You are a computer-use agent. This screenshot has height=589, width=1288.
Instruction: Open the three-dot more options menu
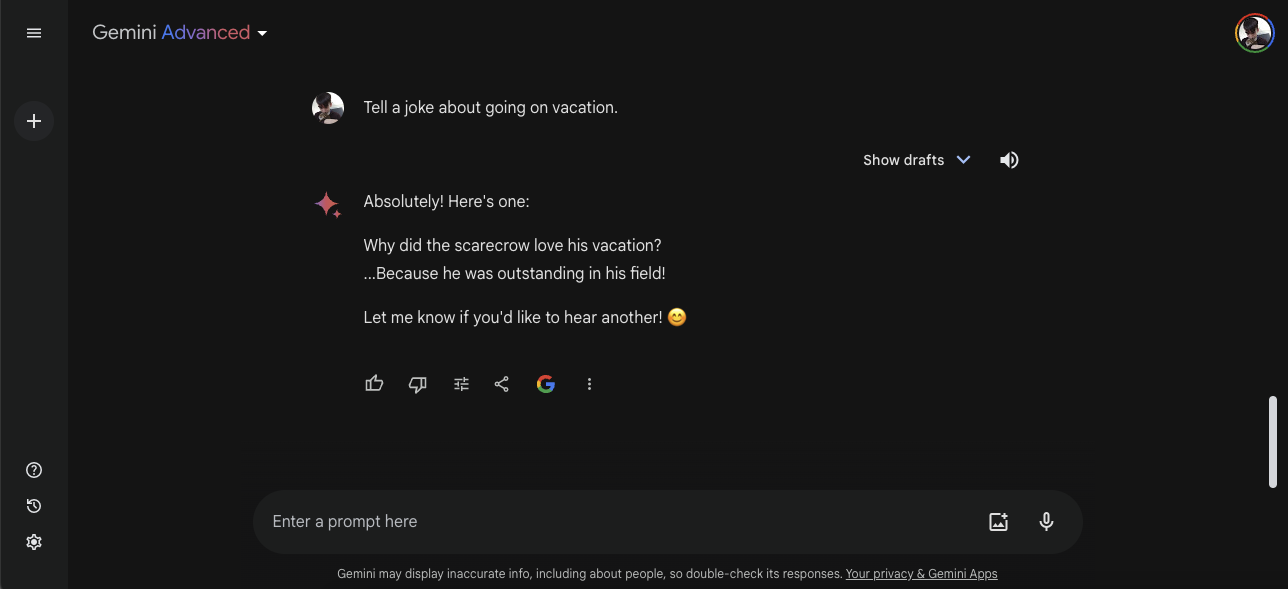coord(589,384)
